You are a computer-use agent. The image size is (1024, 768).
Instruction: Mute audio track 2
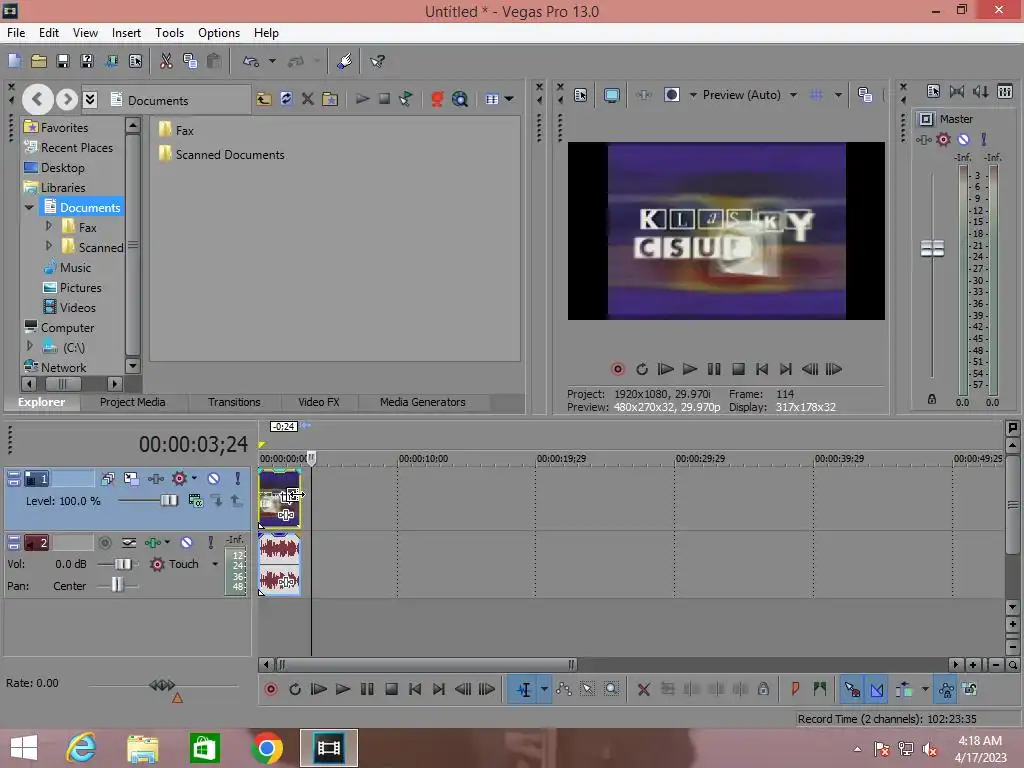(x=187, y=543)
